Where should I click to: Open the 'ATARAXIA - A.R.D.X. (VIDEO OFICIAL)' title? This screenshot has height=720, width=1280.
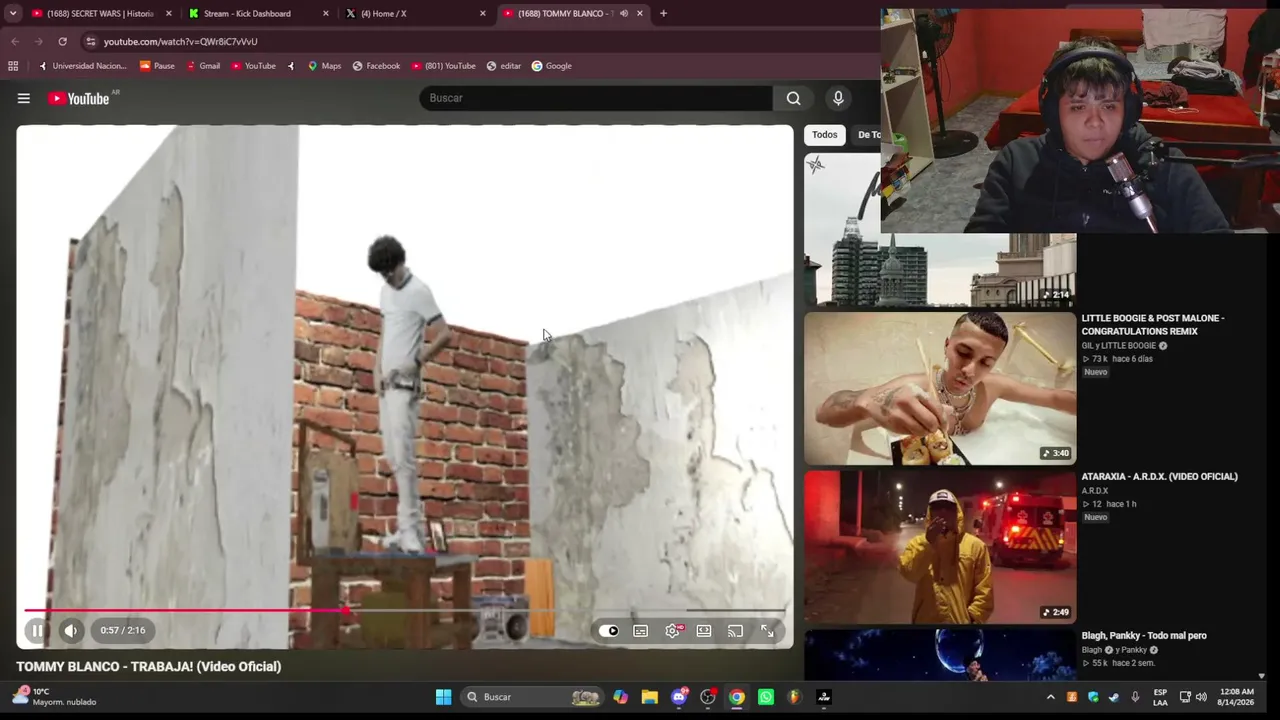pos(1160,477)
